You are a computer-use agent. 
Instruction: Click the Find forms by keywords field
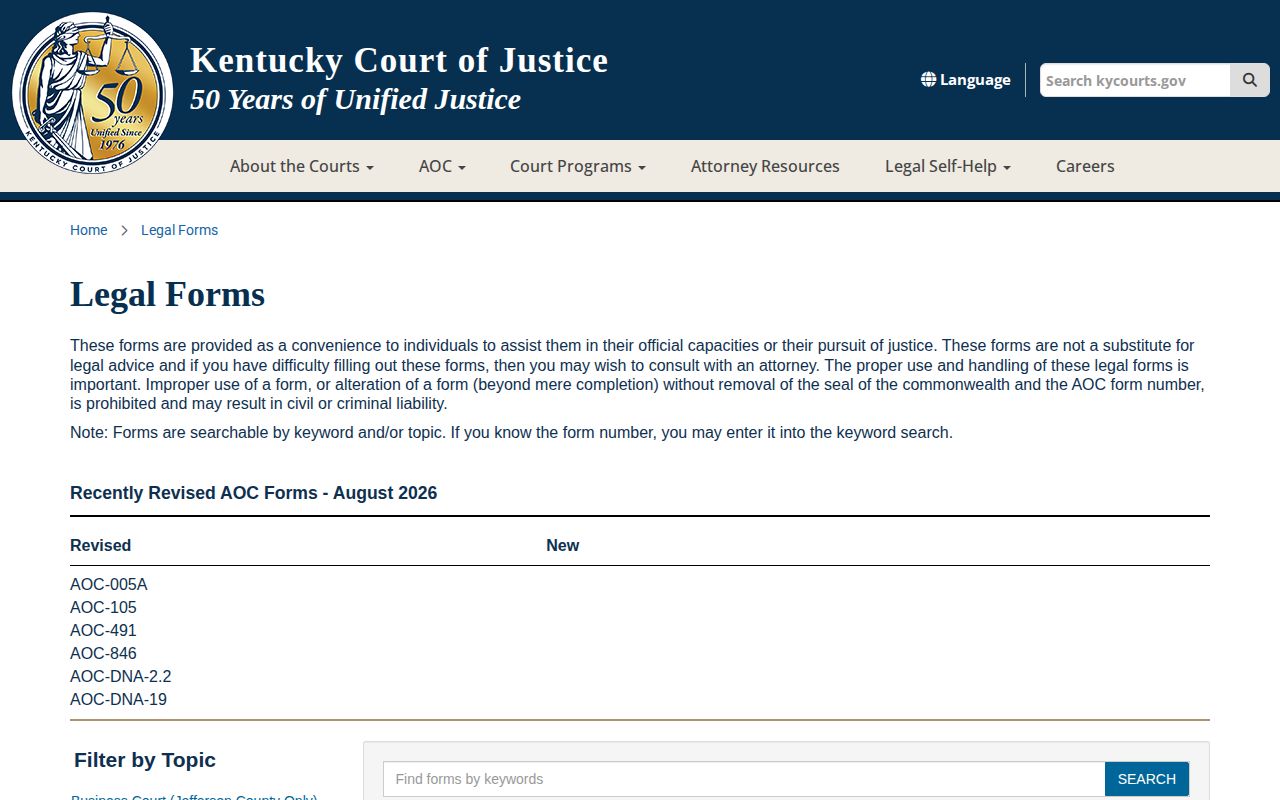(x=744, y=779)
